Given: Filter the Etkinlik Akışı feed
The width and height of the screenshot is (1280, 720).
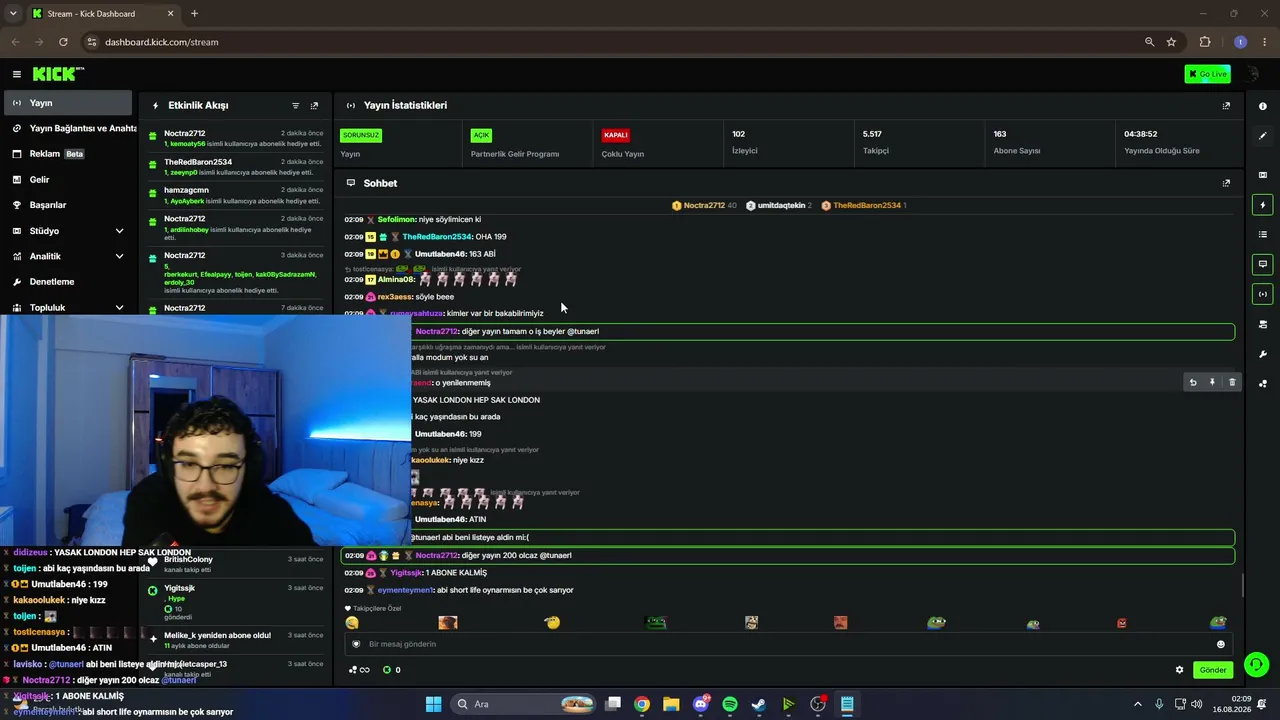Looking at the screenshot, I should point(295,105).
